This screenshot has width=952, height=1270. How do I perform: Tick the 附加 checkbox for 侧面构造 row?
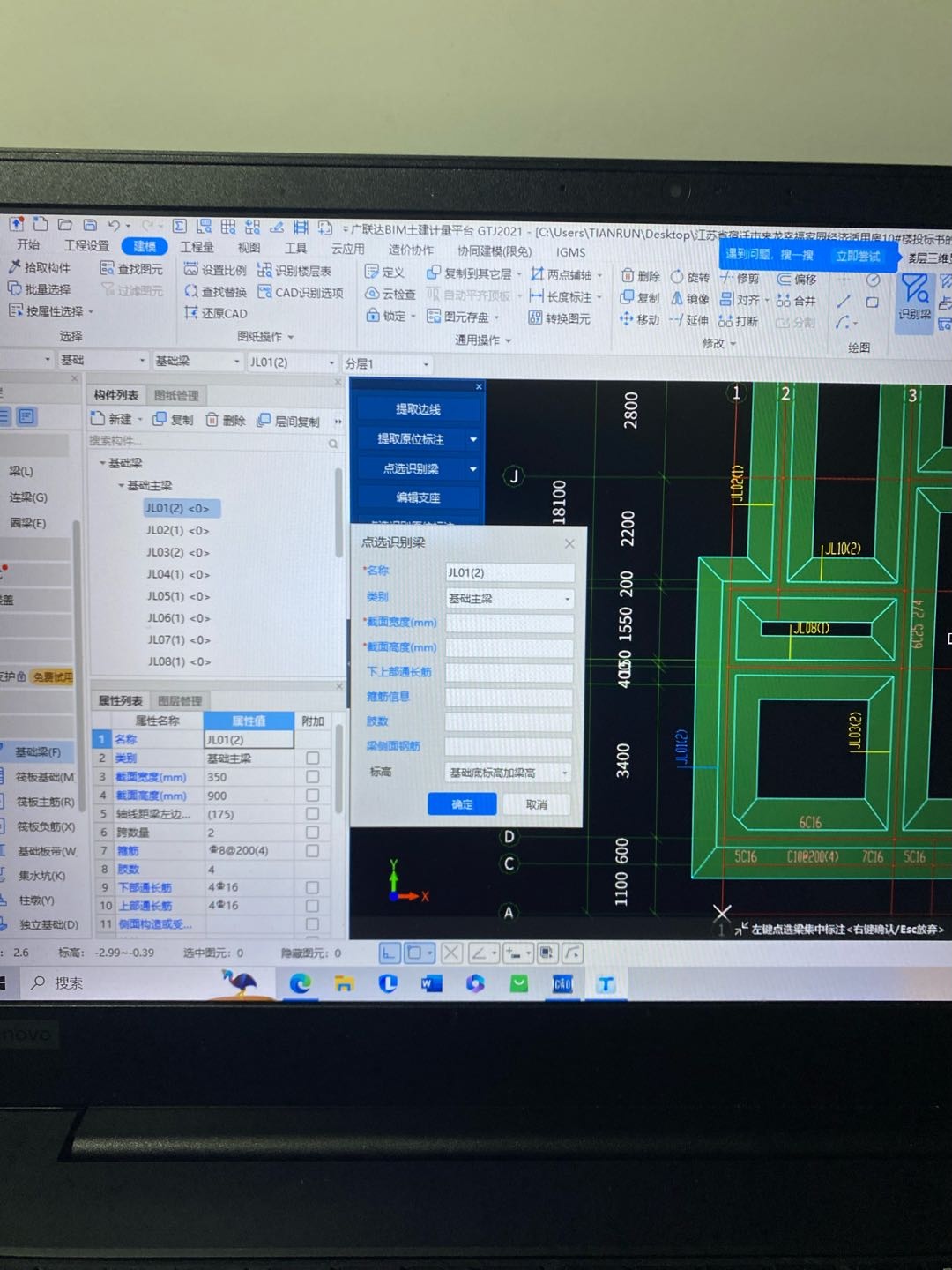point(312,923)
